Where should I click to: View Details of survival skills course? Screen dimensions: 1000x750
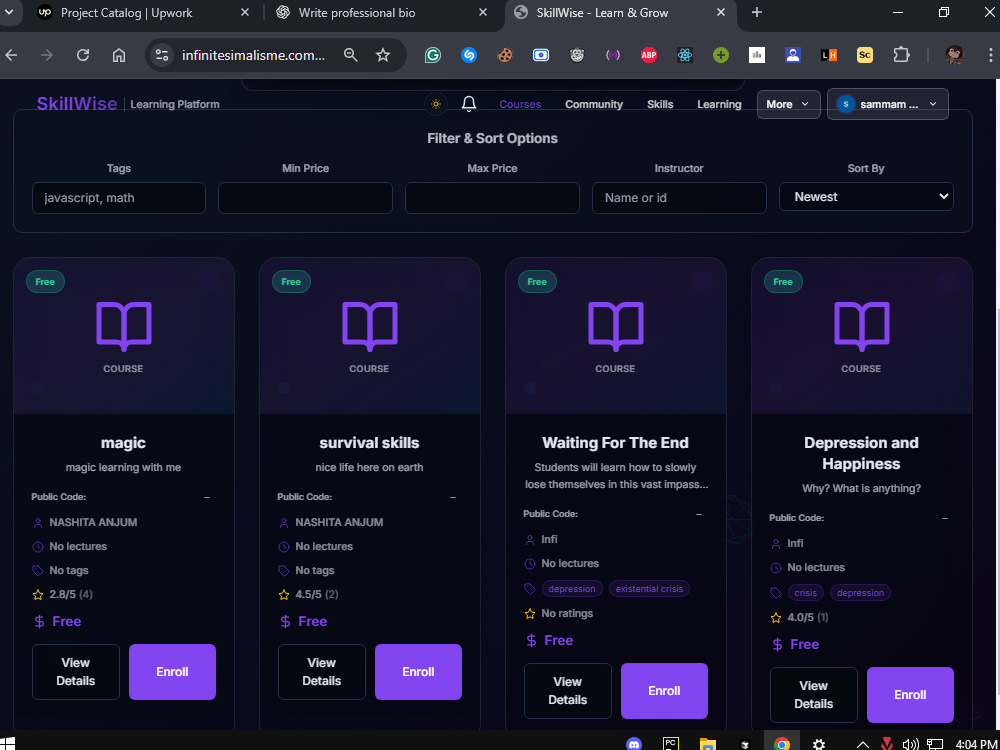point(321,672)
